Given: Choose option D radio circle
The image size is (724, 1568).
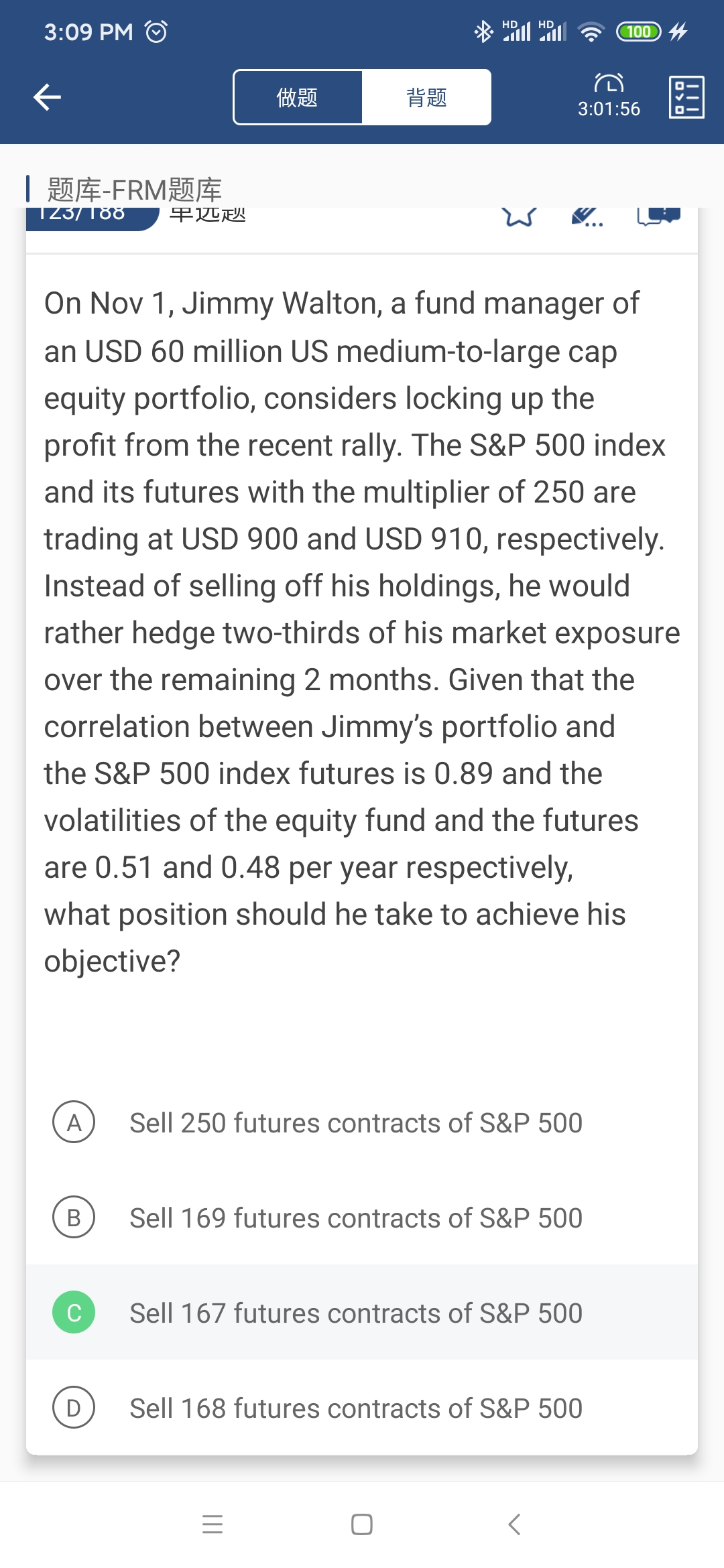Looking at the screenshot, I should click(x=74, y=1408).
